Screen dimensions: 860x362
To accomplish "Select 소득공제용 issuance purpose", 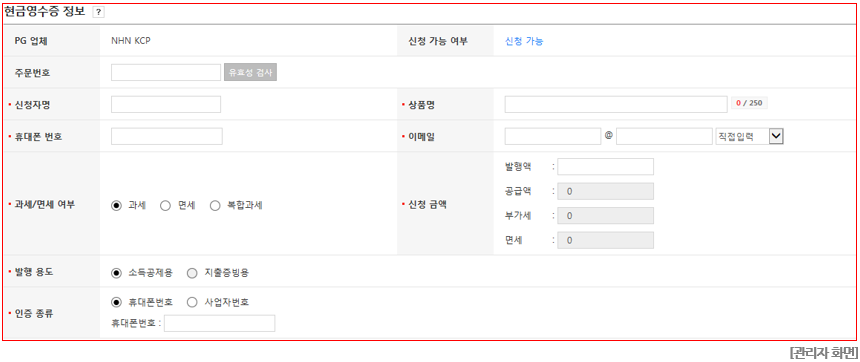I will [116, 273].
